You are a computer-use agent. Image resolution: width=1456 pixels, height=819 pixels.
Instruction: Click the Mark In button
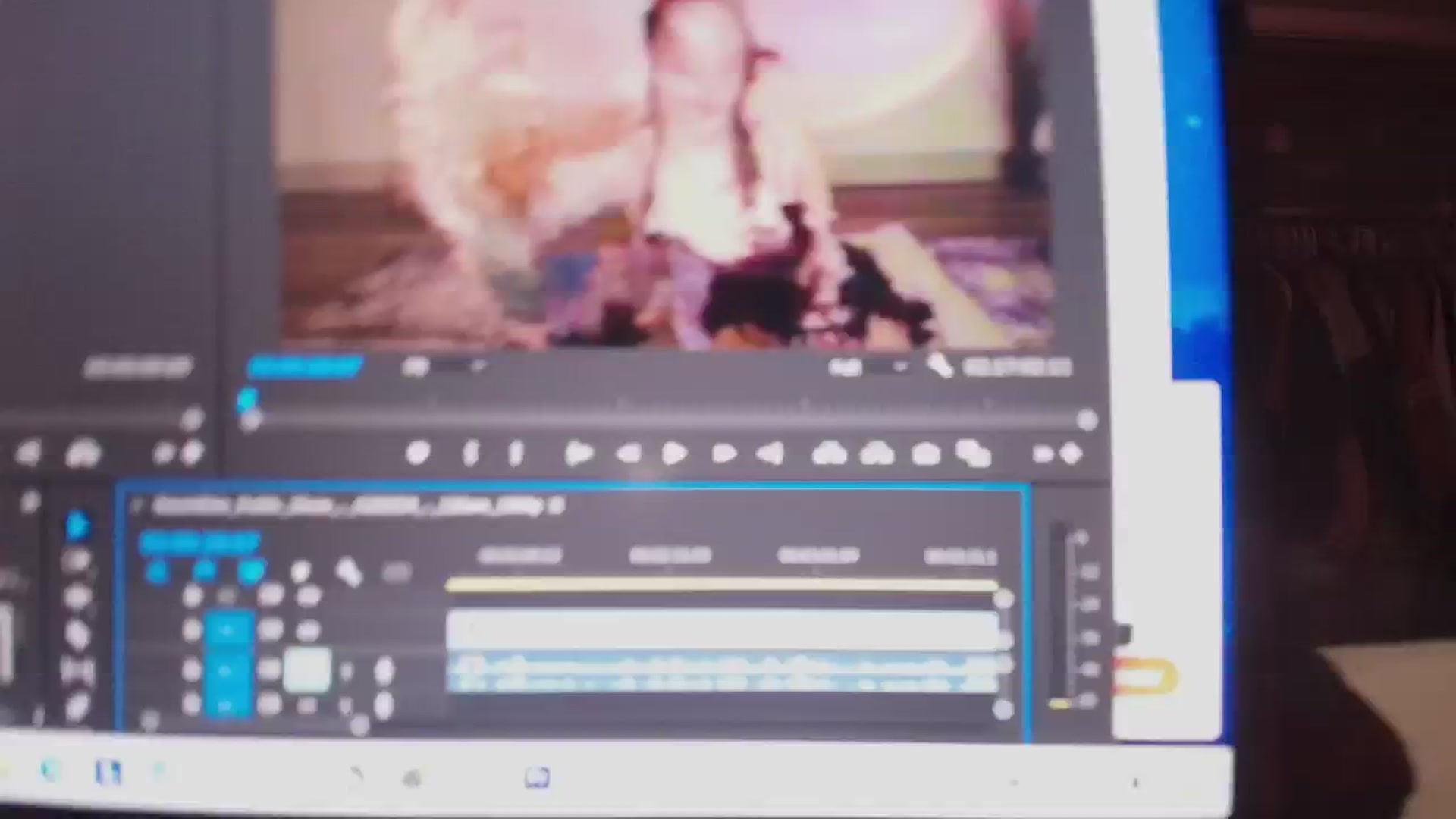[470, 453]
